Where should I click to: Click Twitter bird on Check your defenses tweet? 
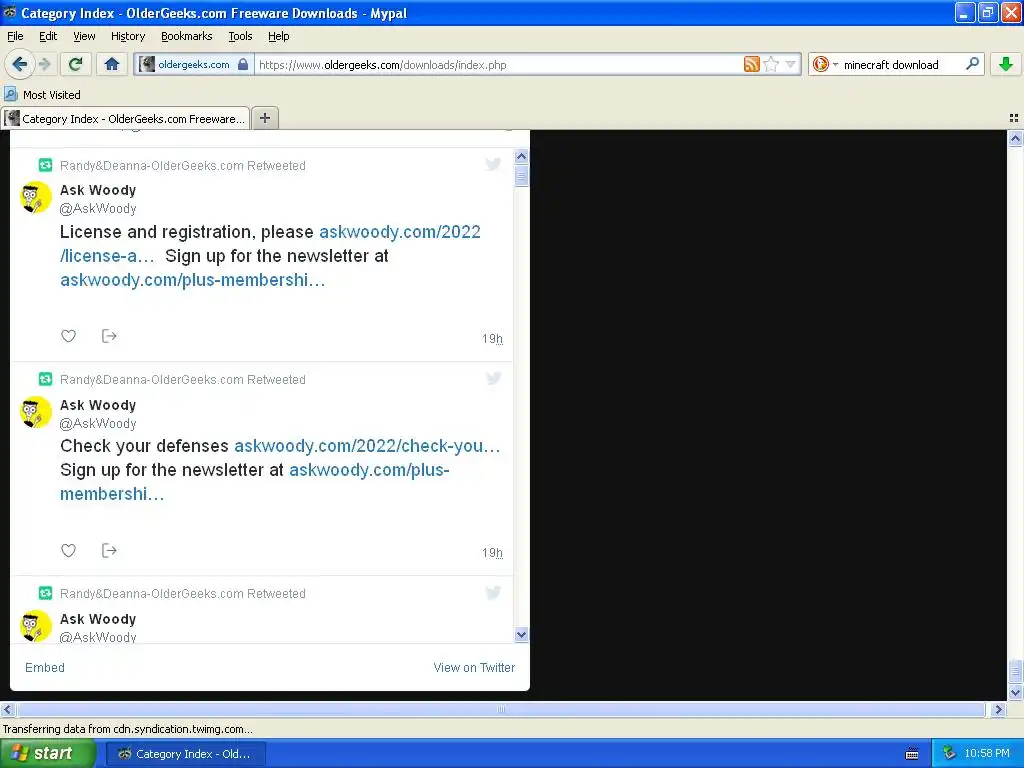[493, 378]
